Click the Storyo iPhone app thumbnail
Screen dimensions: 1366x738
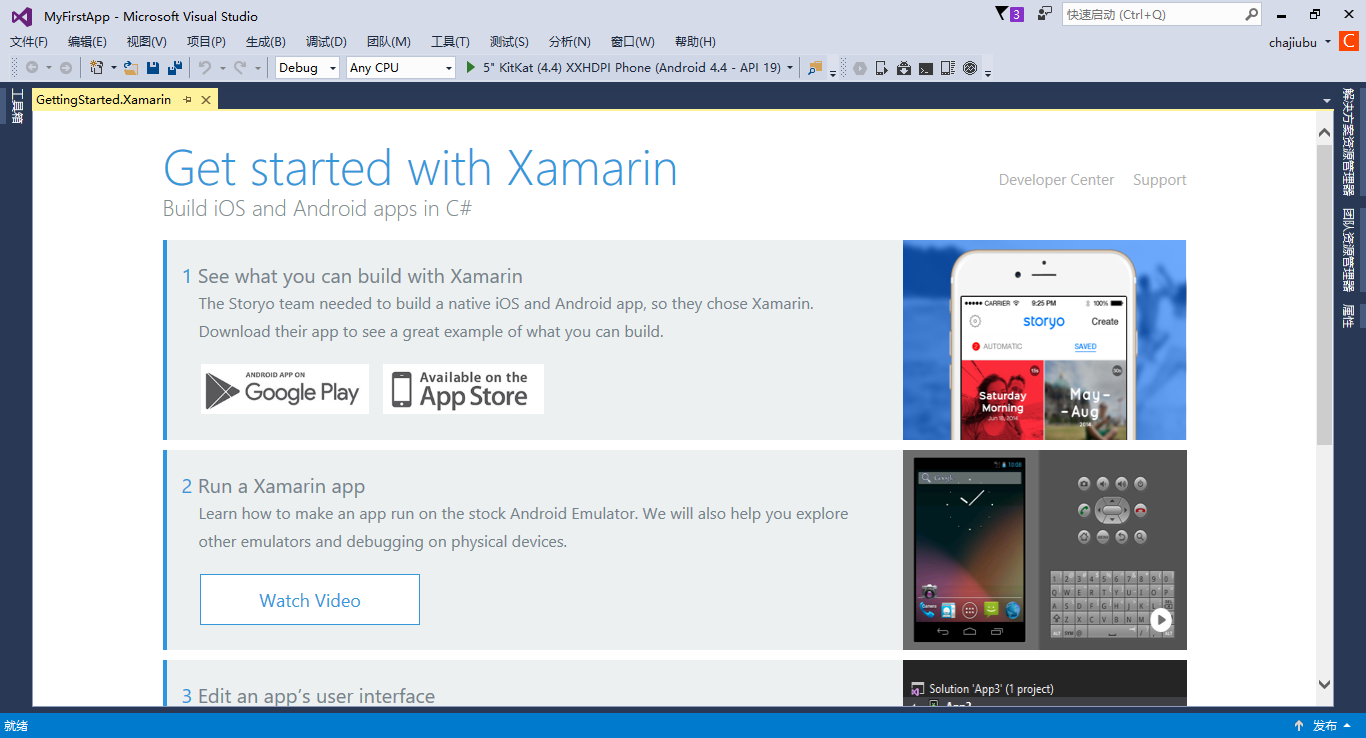point(1044,340)
